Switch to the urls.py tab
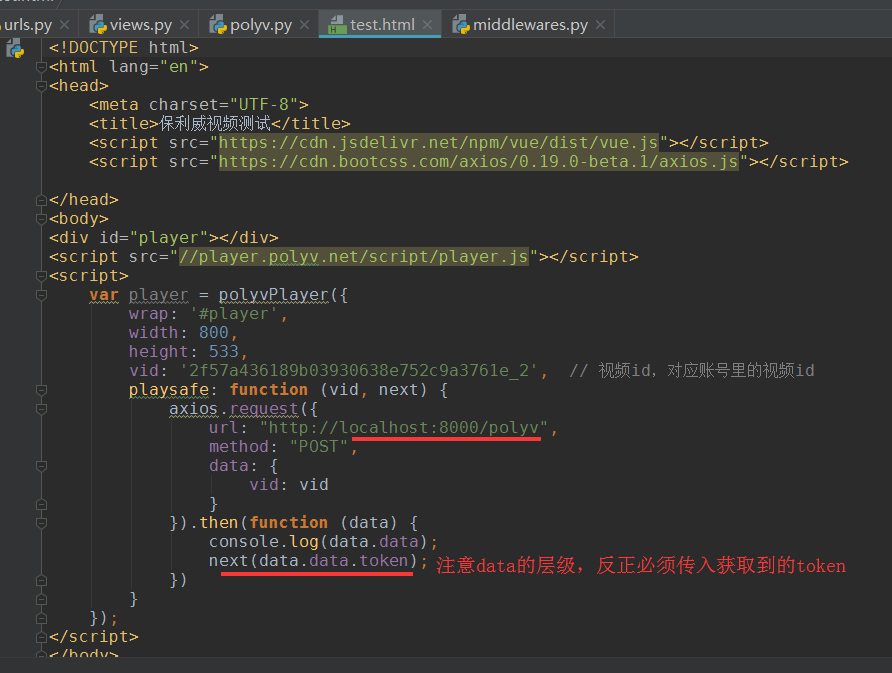Image resolution: width=892 pixels, height=673 pixels. pos(35,24)
